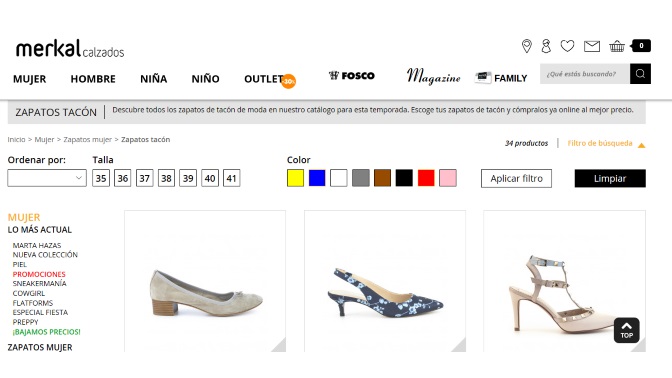
Task: Pick the brown color filter
Action: coord(382,178)
